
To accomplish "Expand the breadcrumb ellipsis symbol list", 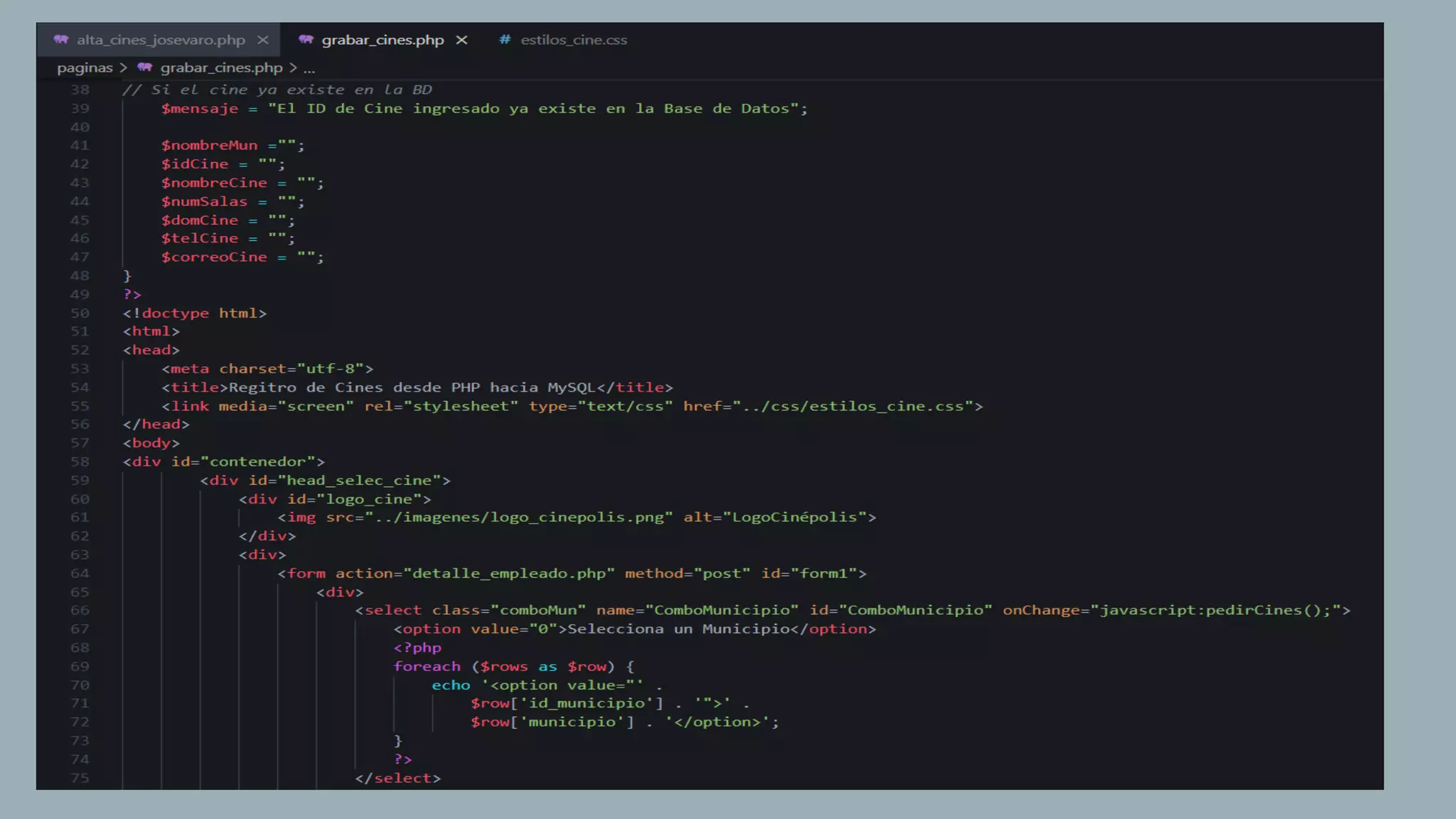I will point(309,69).
